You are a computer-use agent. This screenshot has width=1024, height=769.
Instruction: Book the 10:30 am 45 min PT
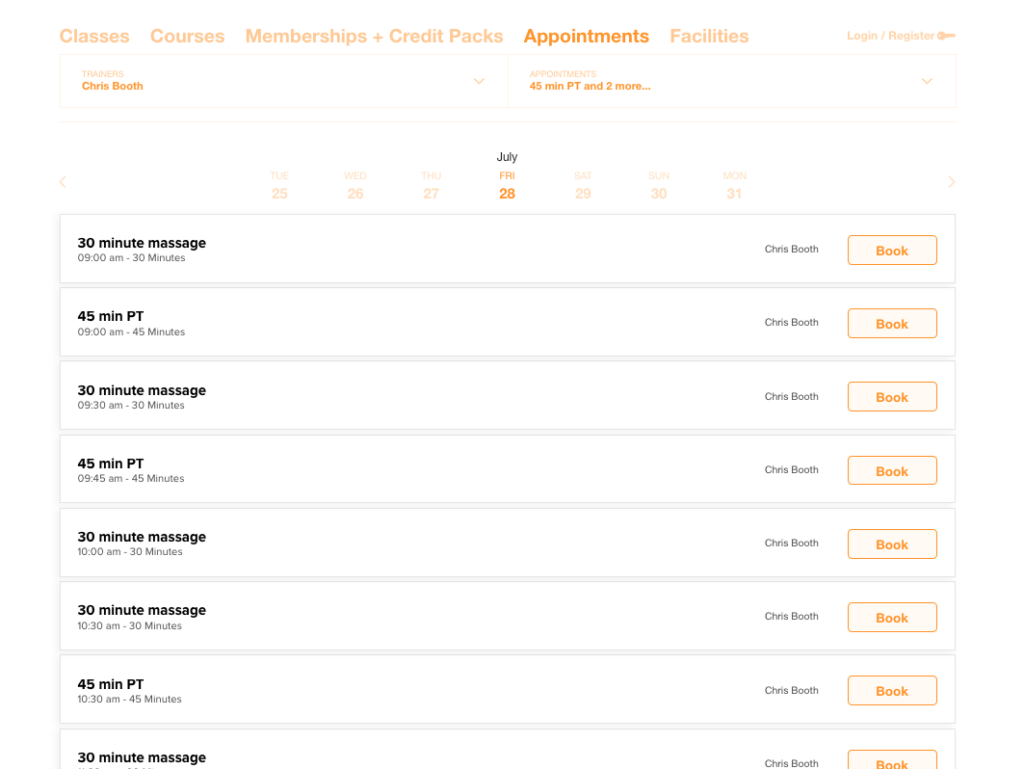[891, 691]
